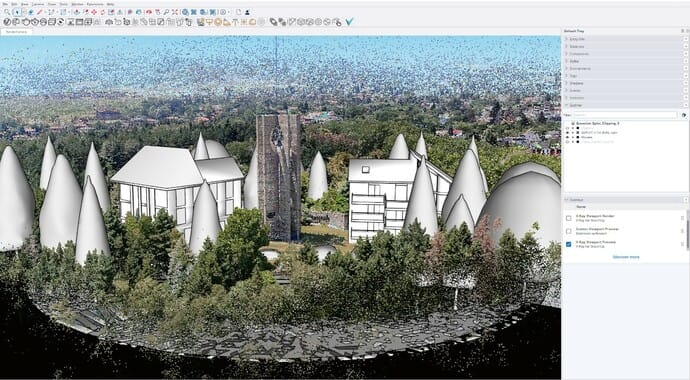Viewport: 690px width, 380px height.
Task: Click the first icon in the second toolbar row
Action: pos(7,22)
